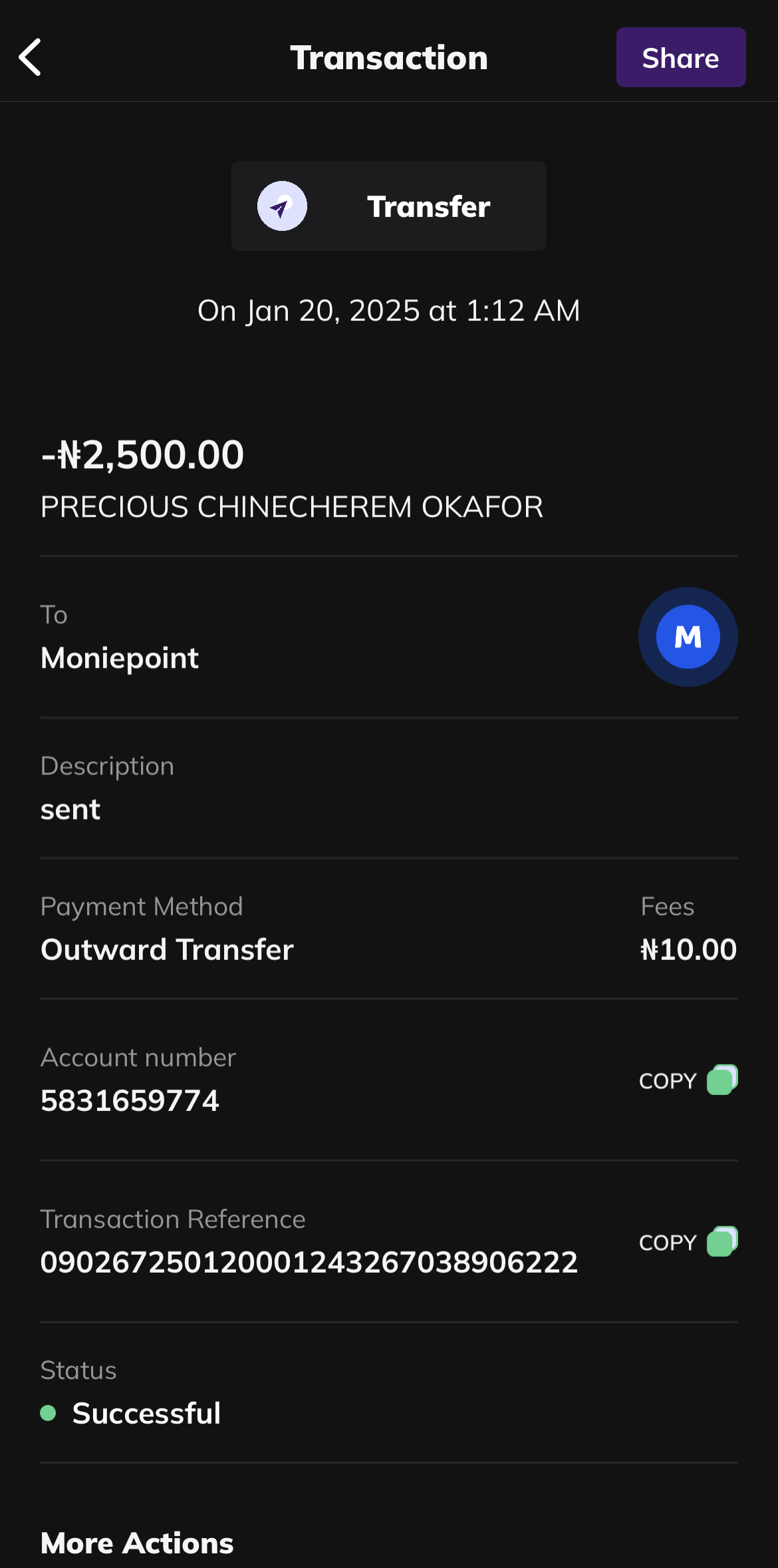This screenshot has width=778, height=1568.
Task: Tap the Transaction page title
Action: [389, 58]
